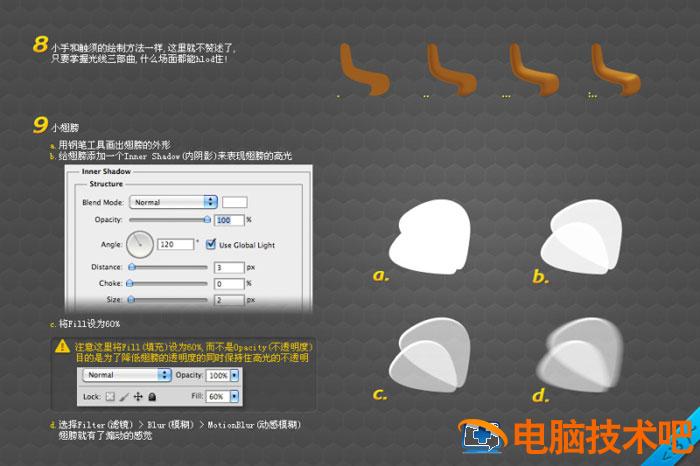The width and height of the screenshot is (700, 466).
Task: Click the Angle dial control
Action: (x=140, y=244)
